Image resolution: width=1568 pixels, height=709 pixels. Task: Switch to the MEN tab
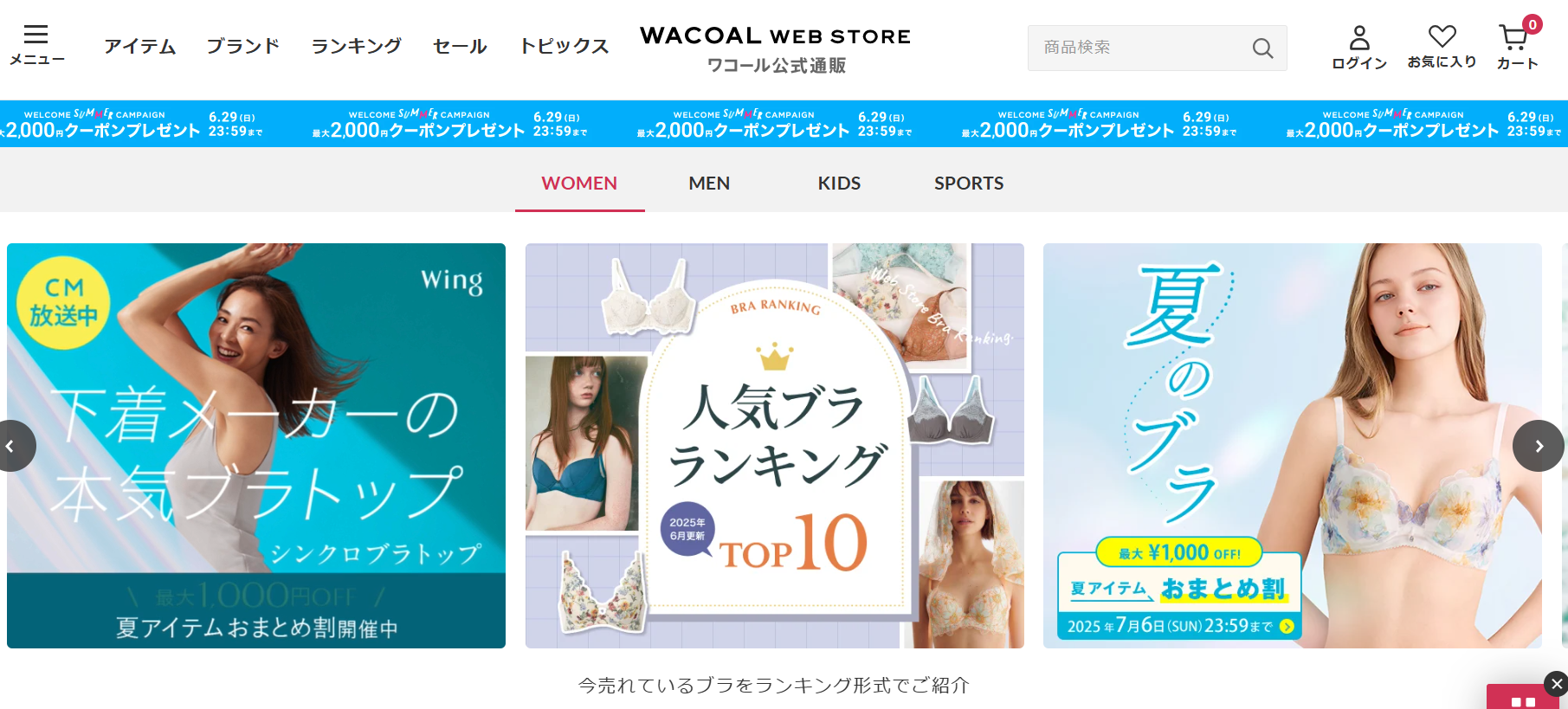click(x=709, y=184)
